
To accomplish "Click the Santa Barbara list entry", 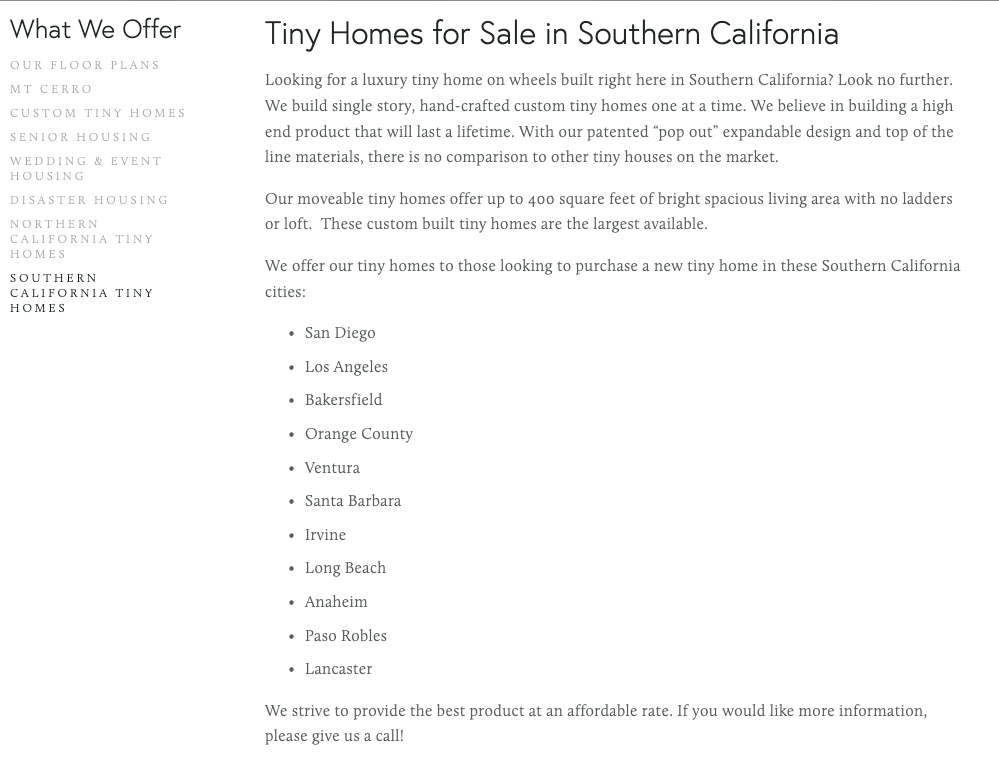I will tap(353, 501).
